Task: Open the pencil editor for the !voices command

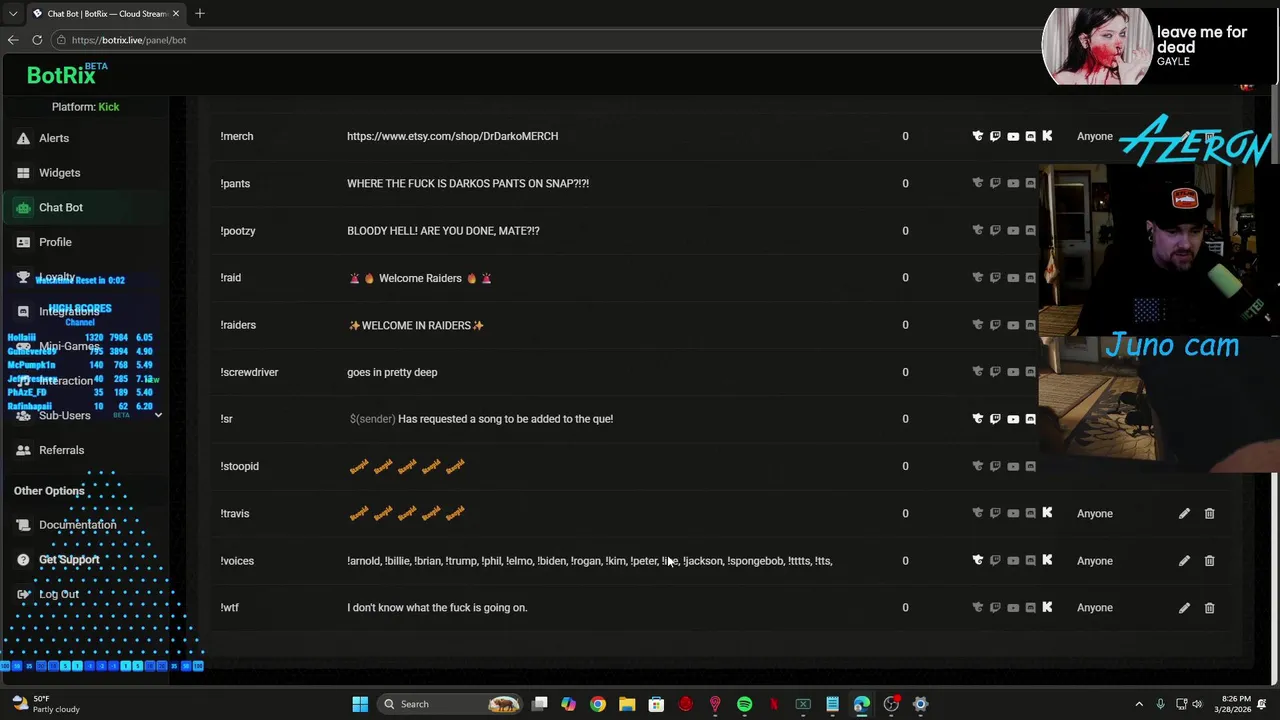Action: pyautogui.click(x=1184, y=560)
